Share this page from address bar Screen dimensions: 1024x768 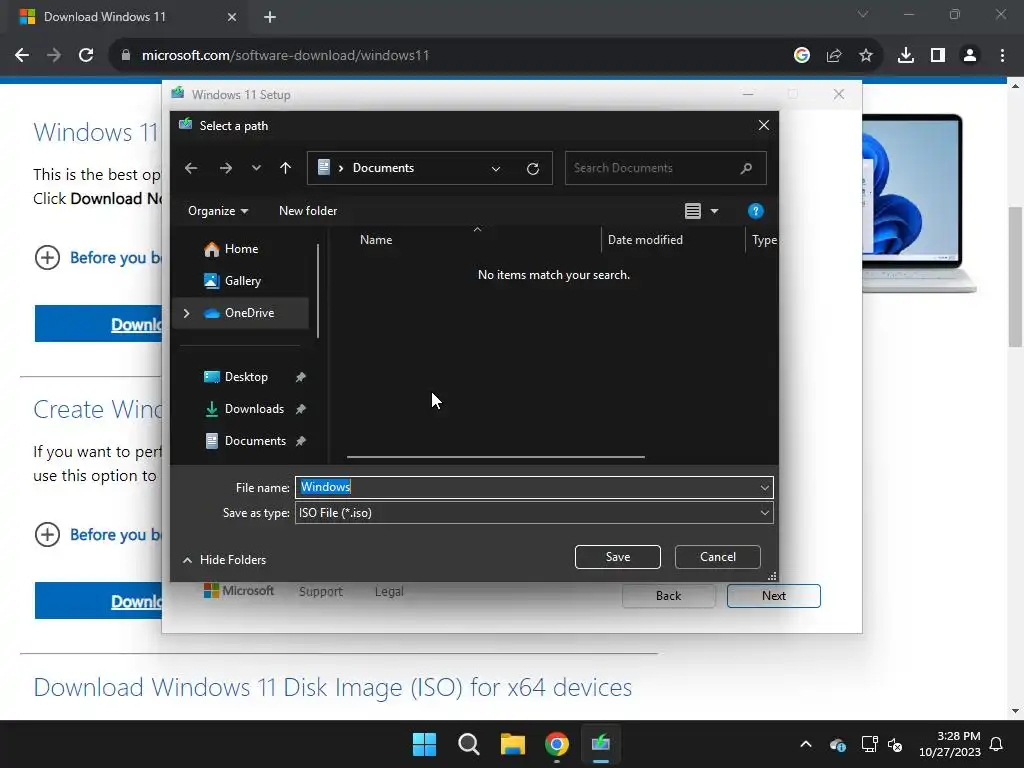coord(834,56)
